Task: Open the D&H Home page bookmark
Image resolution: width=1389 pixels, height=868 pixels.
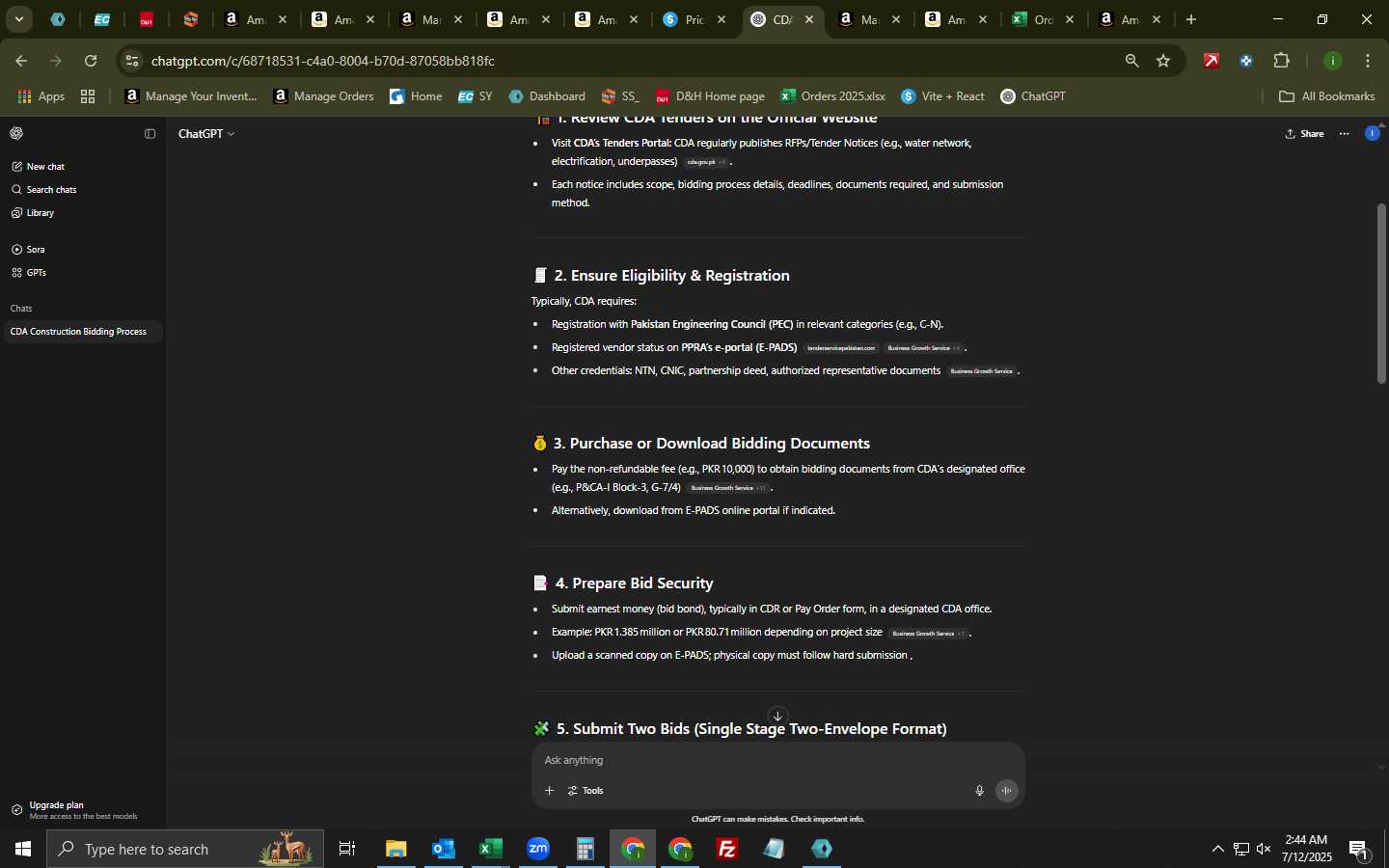Action: 710,96
